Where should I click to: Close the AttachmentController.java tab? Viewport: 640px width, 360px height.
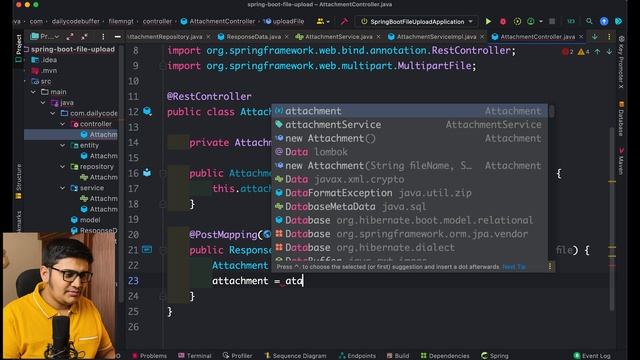(581, 37)
